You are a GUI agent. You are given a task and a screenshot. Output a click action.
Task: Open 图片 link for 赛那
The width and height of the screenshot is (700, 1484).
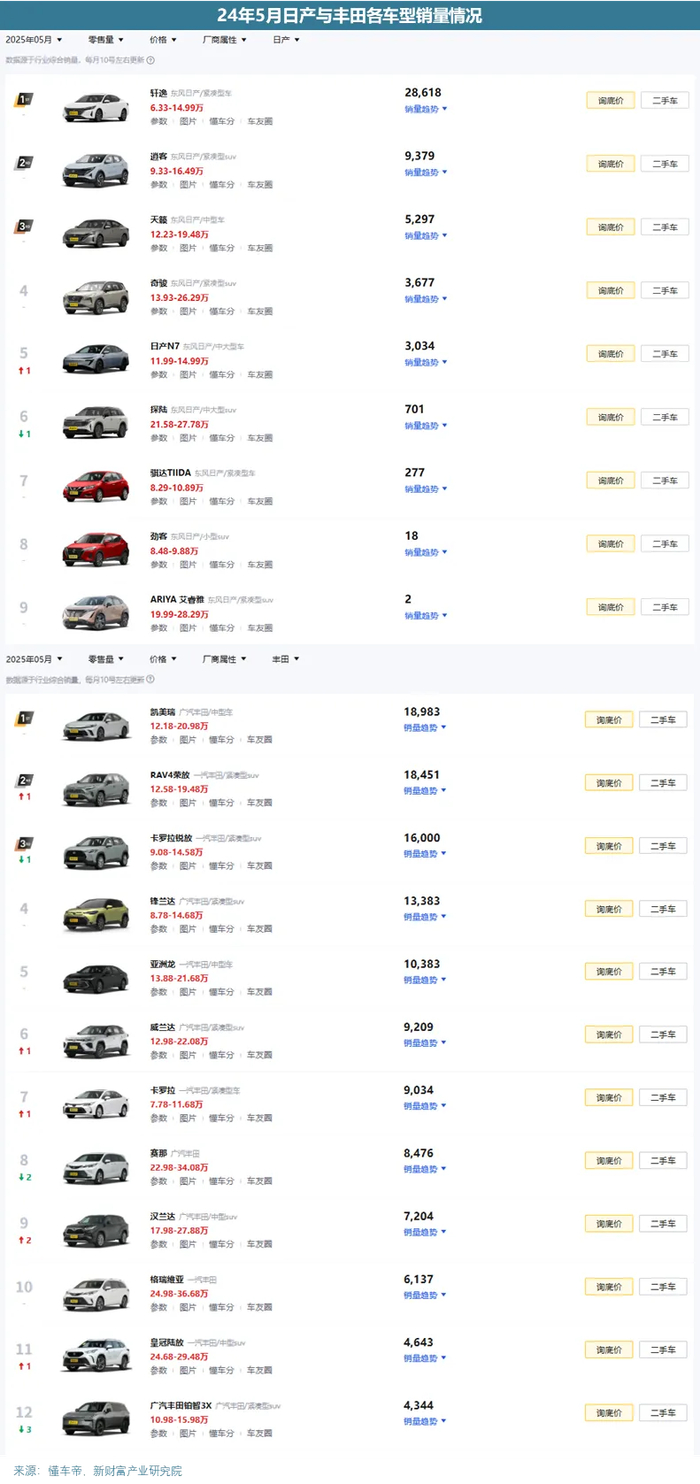188,1181
